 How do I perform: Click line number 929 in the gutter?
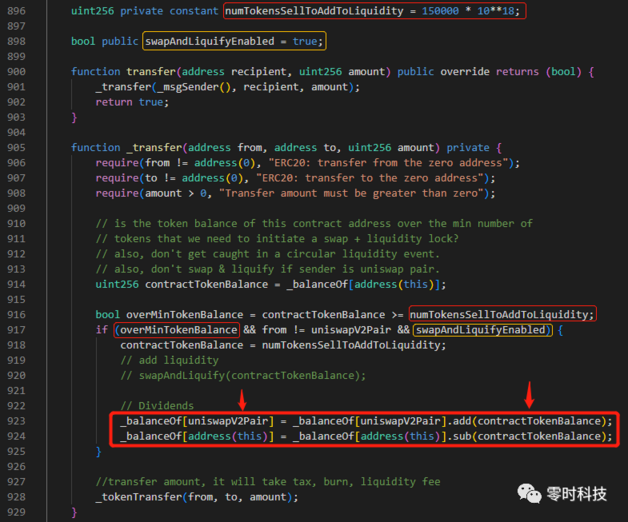pyautogui.click(x=16, y=512)
